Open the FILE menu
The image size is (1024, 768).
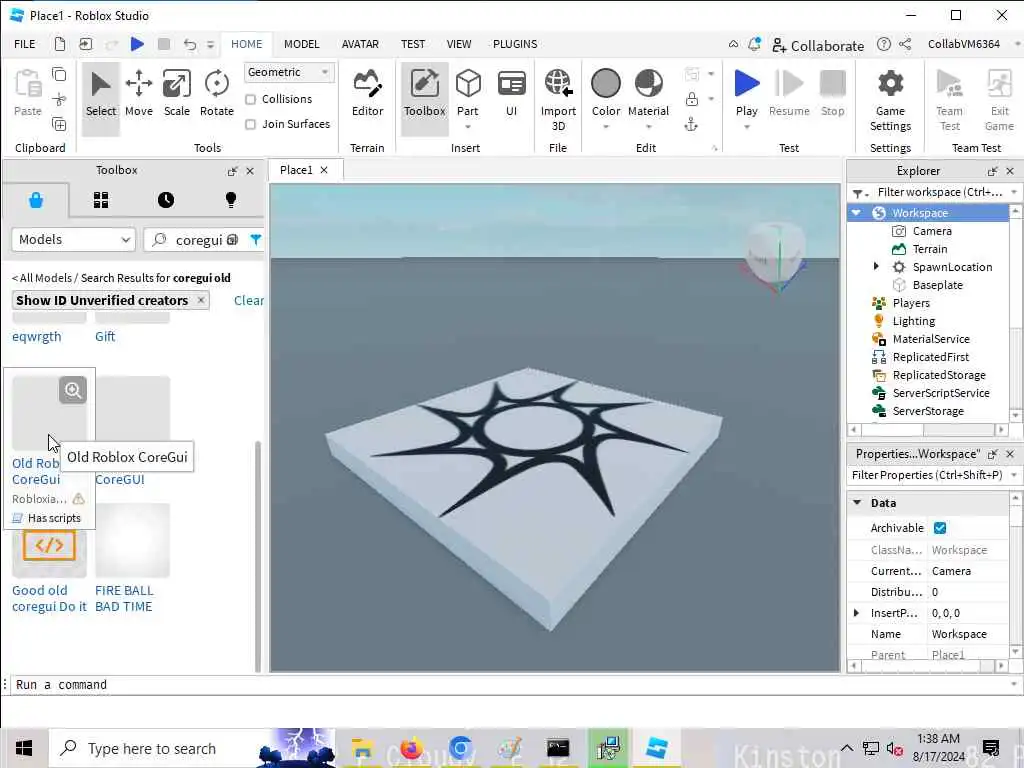coord(25,44)
